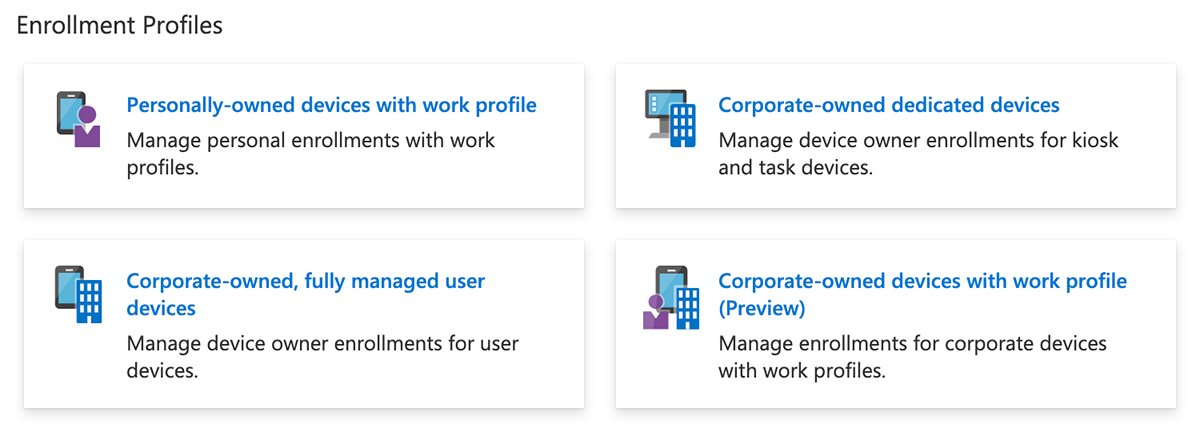Click the corporate work profile (Preview) icon

(x=671, y=296)
